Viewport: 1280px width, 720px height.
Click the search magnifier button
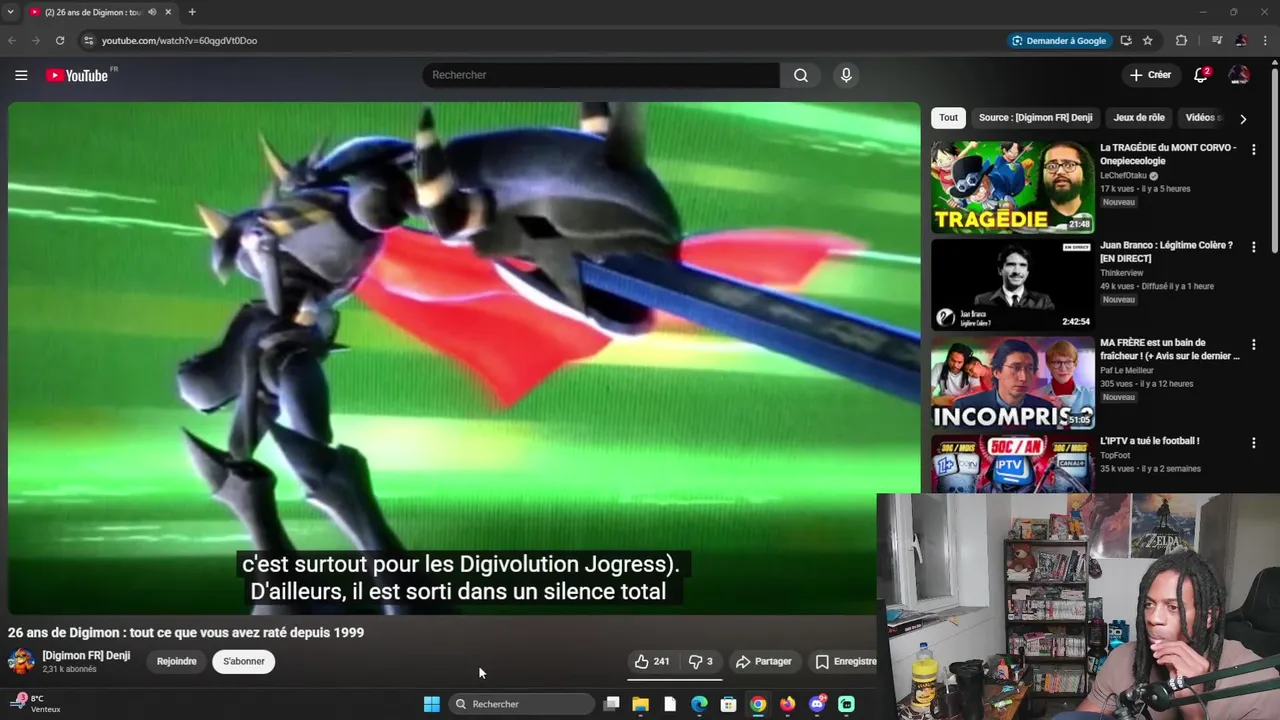[x=801, y=75]
